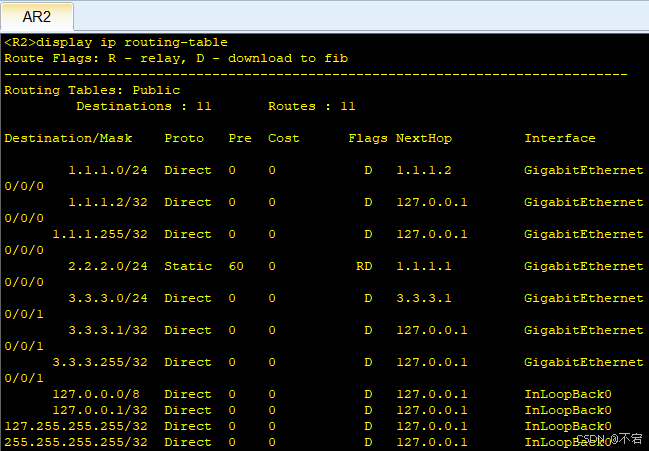Click next hop 3.3.3.1

click(424, 298)
